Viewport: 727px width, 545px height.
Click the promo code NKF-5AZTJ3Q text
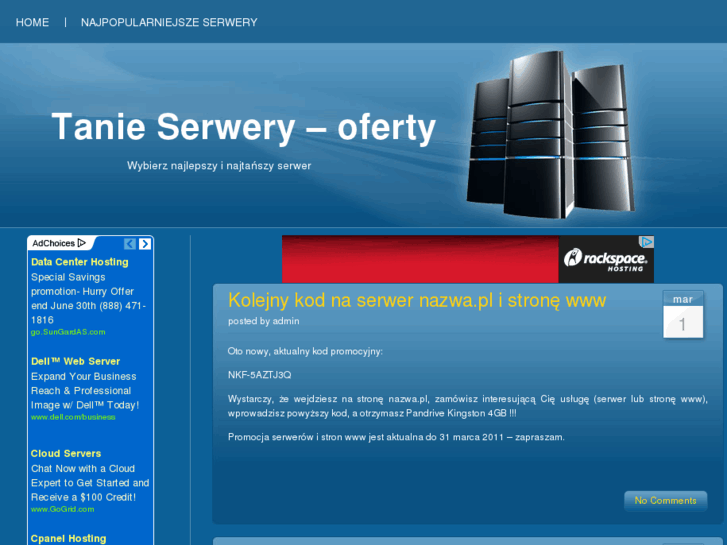coord(260,375)
